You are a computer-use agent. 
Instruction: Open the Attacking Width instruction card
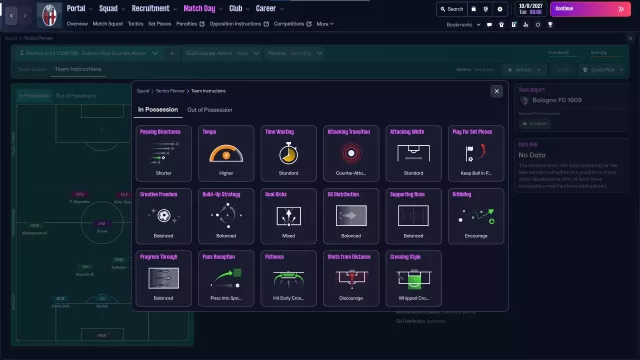coord(413,153)
